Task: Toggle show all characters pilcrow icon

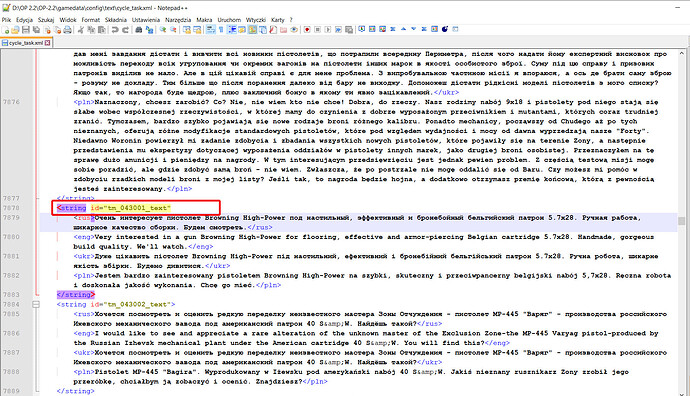Action: coord(221,29)
